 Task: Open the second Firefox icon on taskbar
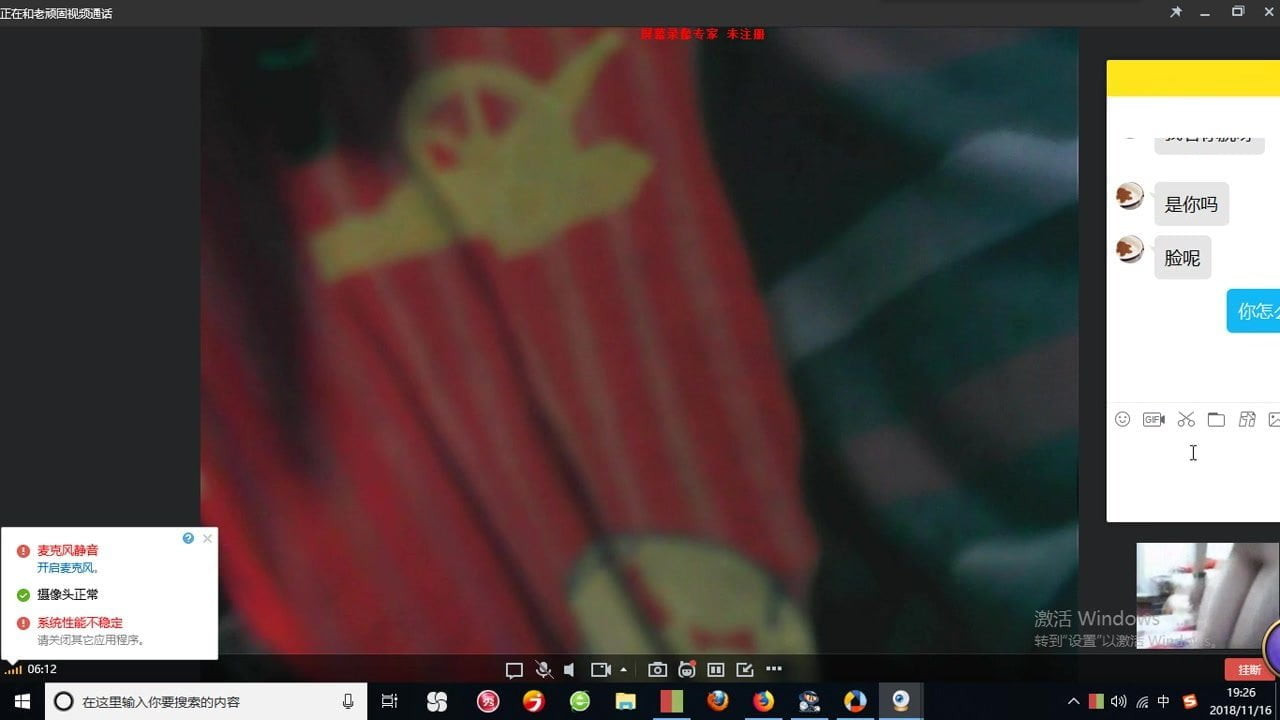(764, 701)
